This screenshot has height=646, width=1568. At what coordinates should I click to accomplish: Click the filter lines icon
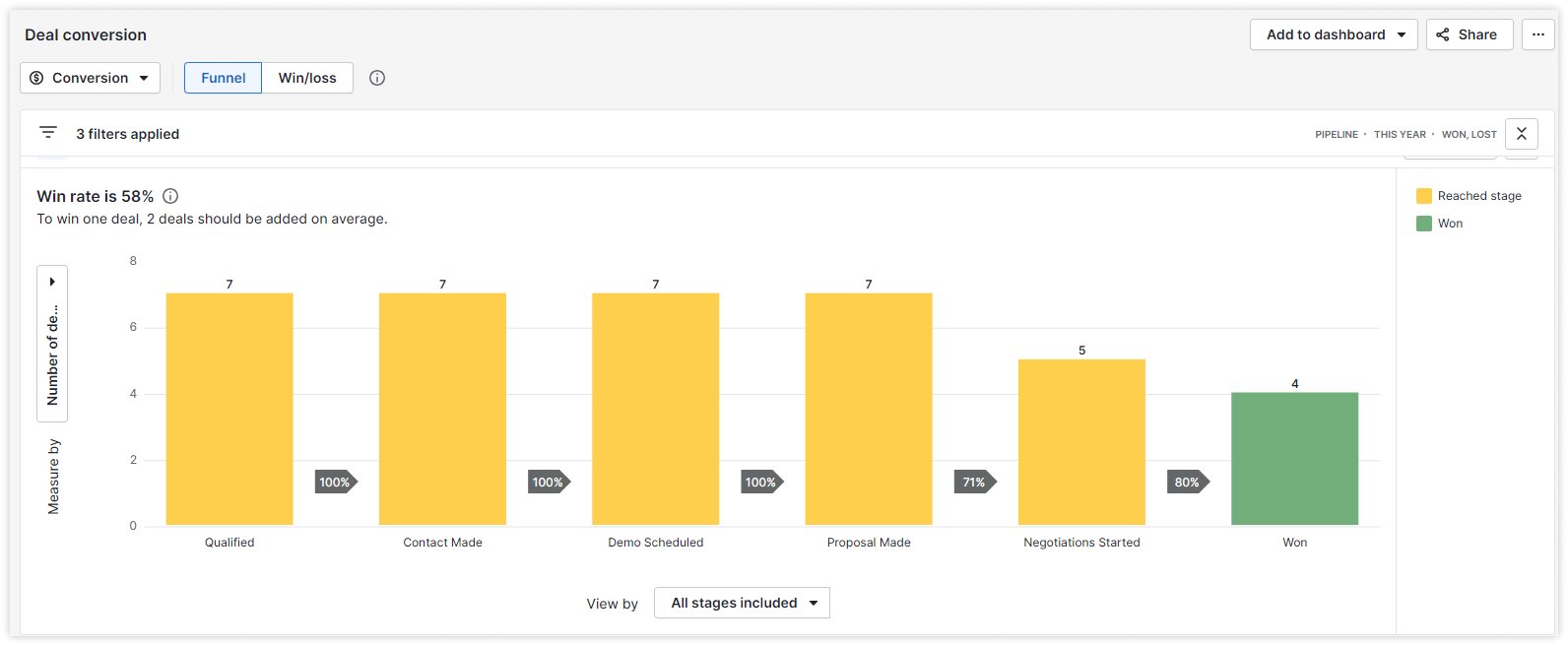tap(48, 133)
